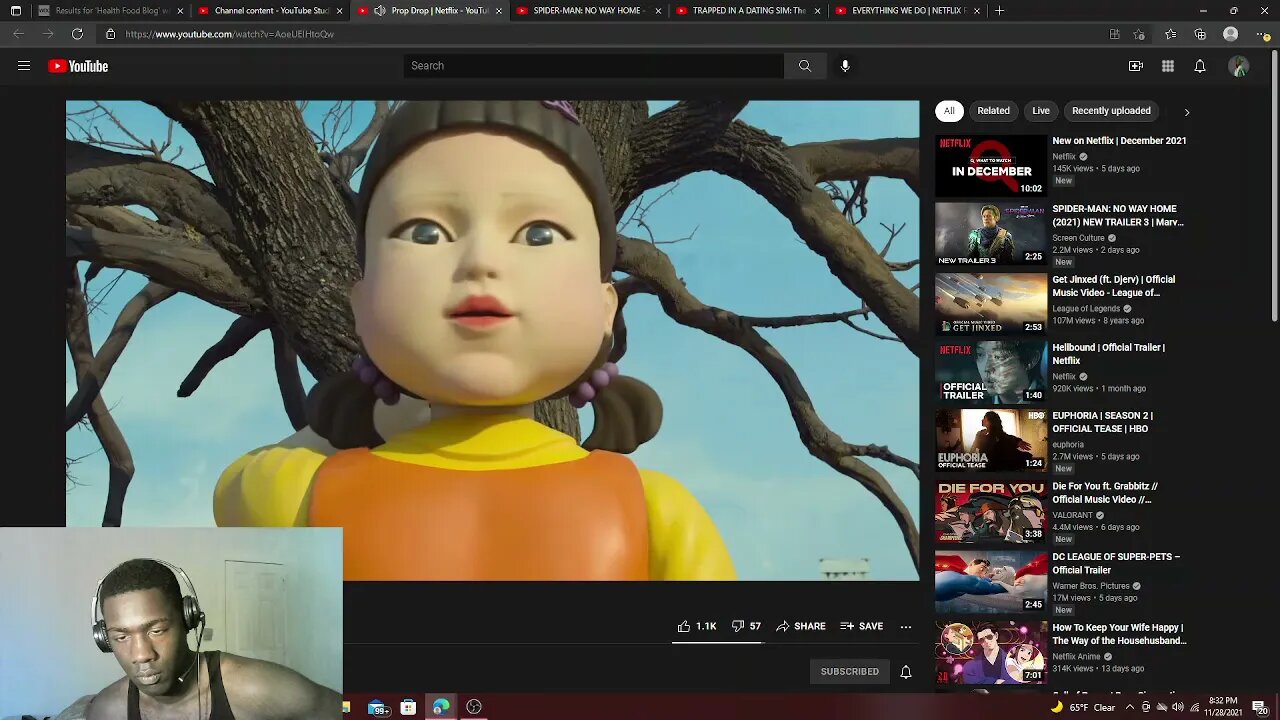Image resolution: width=1280 pixels, height=720 pixels.
Task: Open the browser Collections icon
Action: 1200,34
